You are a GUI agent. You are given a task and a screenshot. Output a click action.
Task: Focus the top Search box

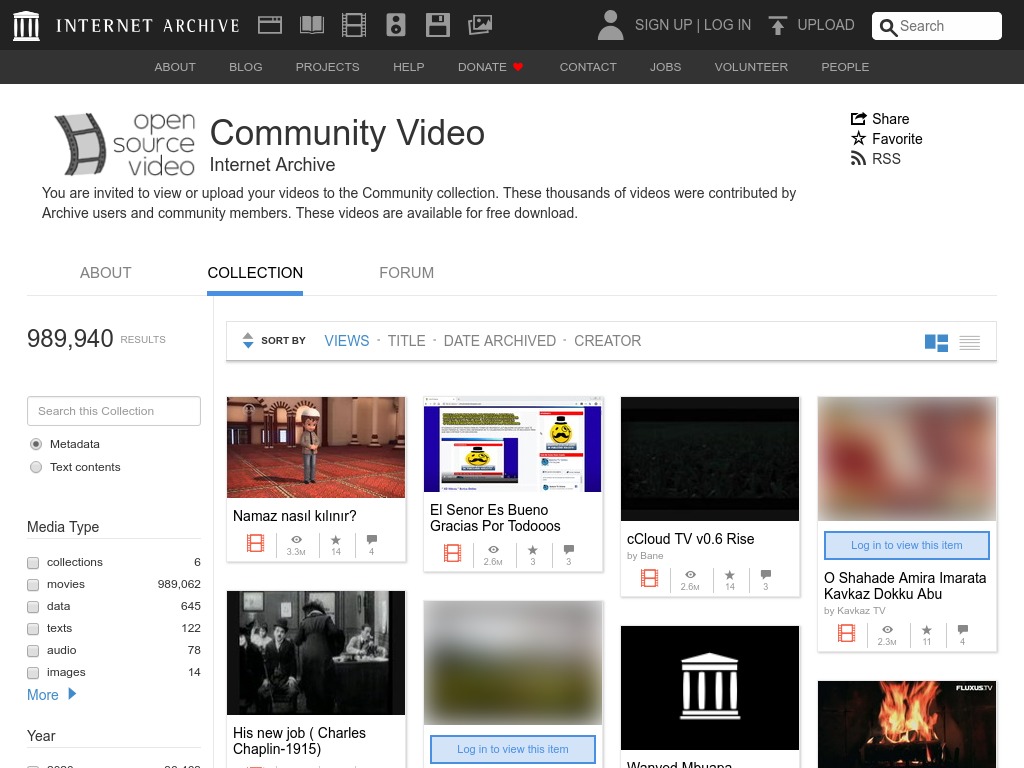click(x=936, y=25)
